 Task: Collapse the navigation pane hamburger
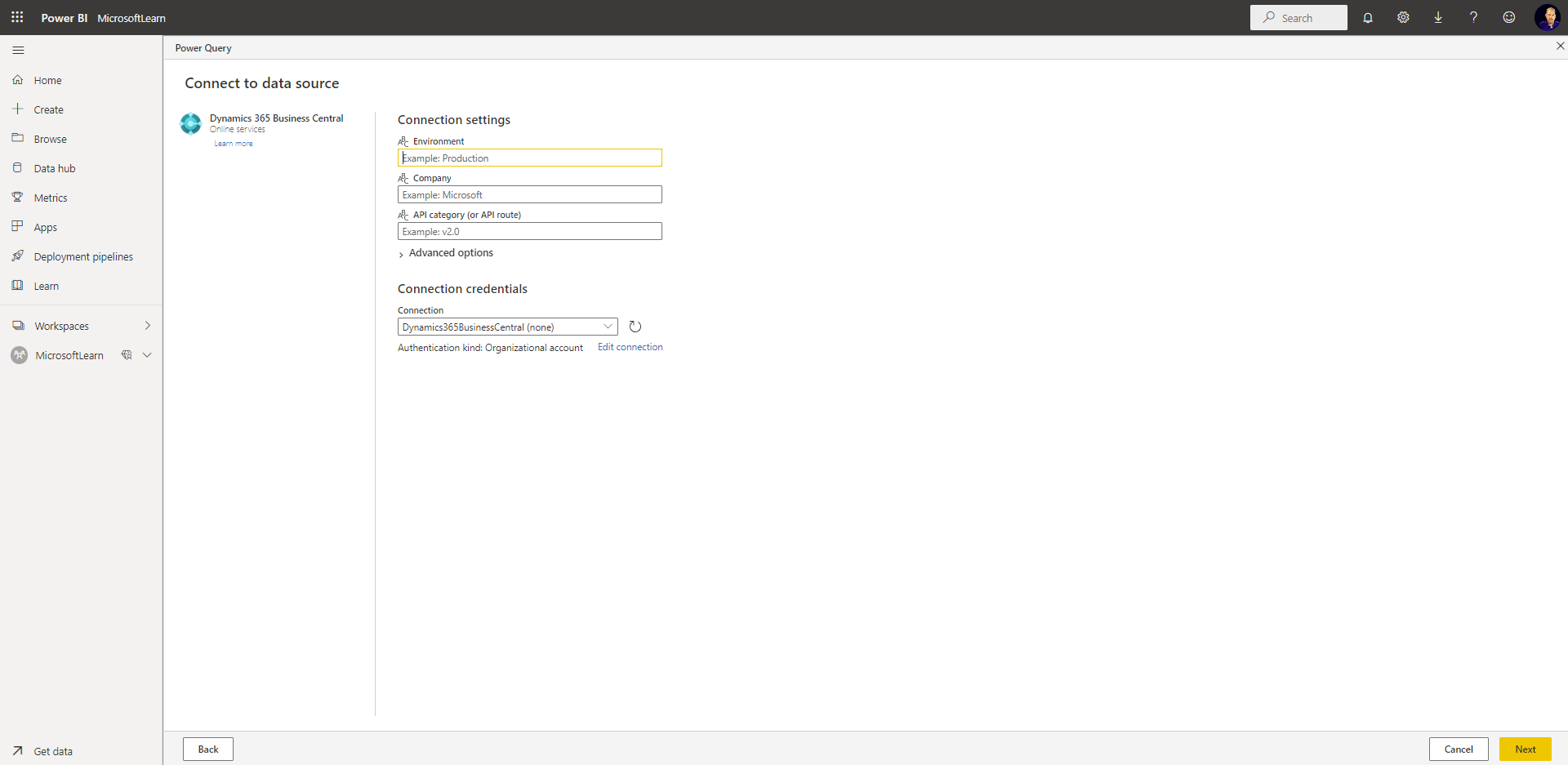click(x=18, y=51)
